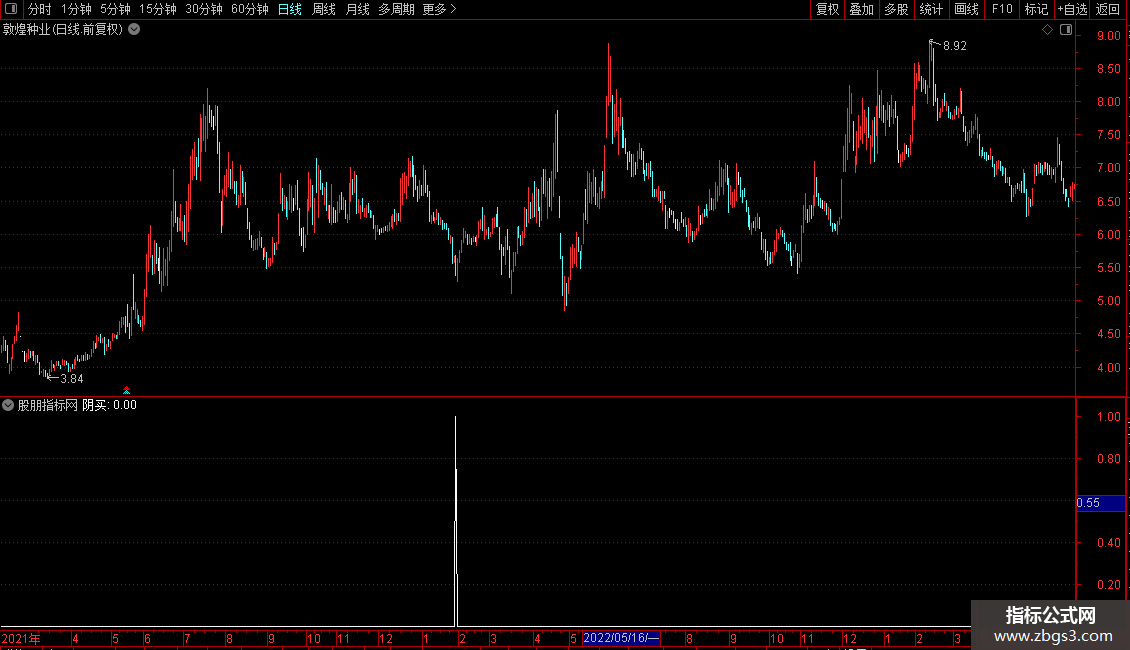1130x650 pixels.
Task: Open the 多股 multi-stock view
Action: pyautogui.click(x=896, y=9)
